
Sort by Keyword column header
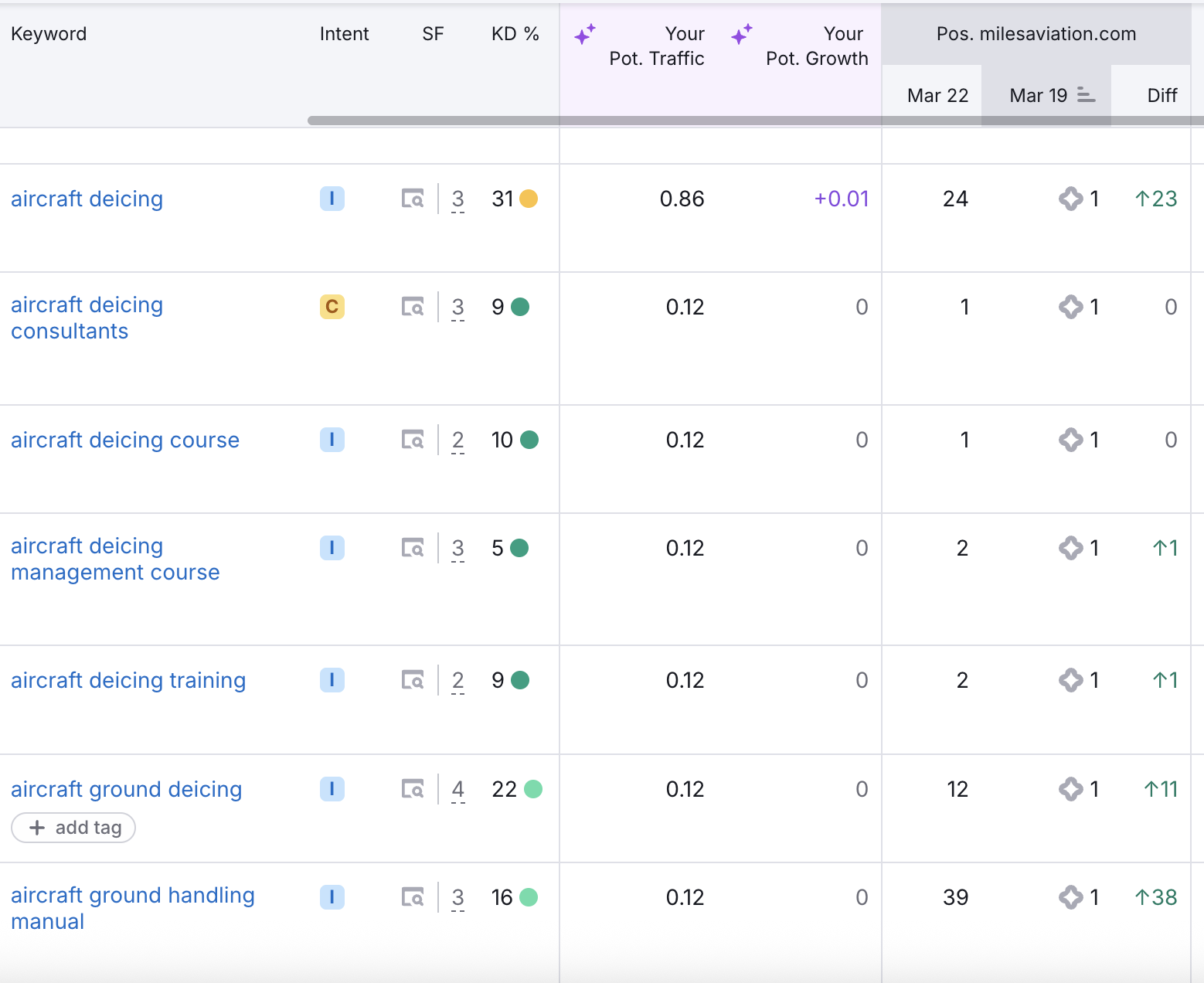tap(49, 34)
